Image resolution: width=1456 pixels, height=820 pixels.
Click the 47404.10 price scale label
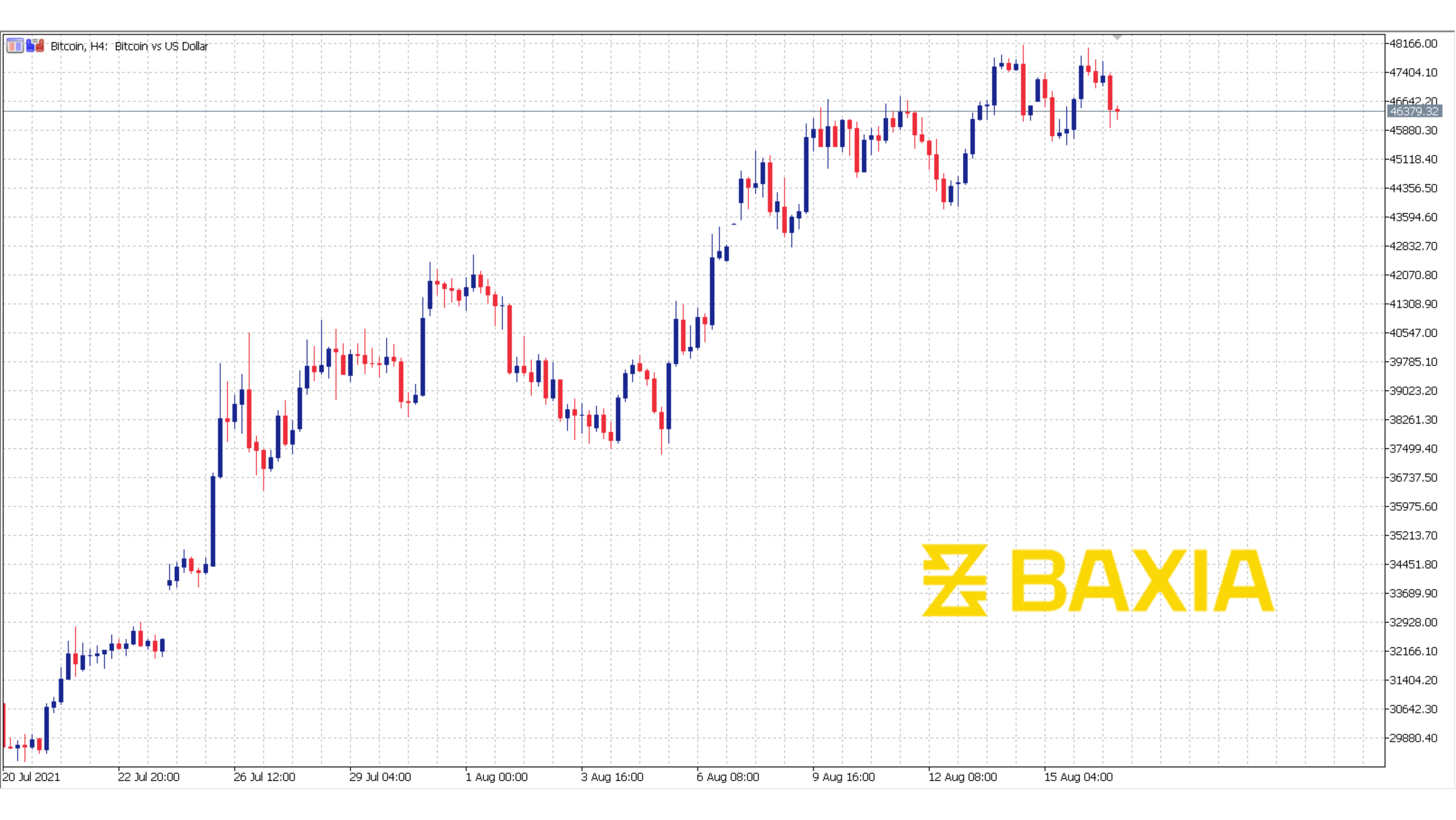1413,72
